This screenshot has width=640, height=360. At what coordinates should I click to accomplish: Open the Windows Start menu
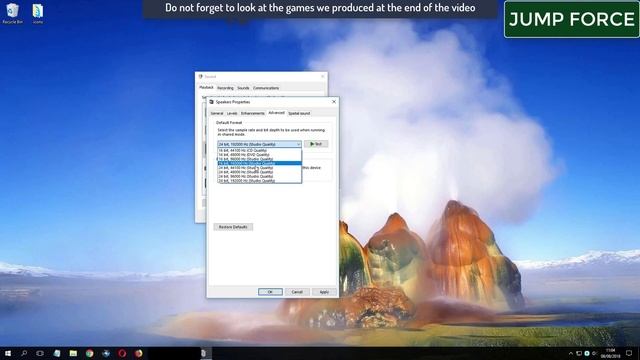tap(8, 353)
